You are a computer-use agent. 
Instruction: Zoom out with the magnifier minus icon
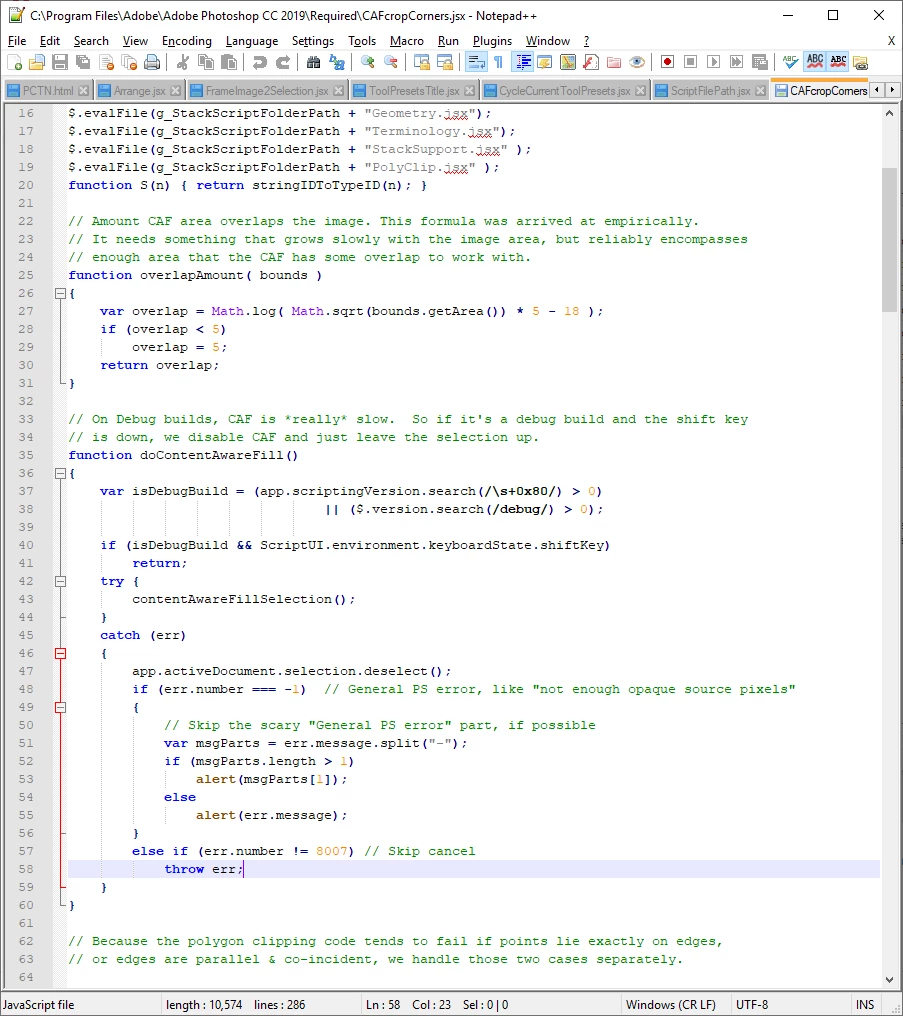pyautogui.click(x=391, y=62)
